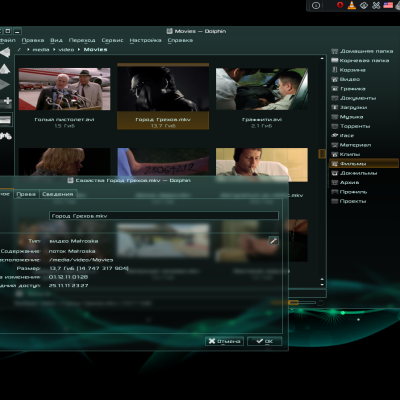Open the Вид menu
Viewport: 400px width, 400px height.
point(56,40)
